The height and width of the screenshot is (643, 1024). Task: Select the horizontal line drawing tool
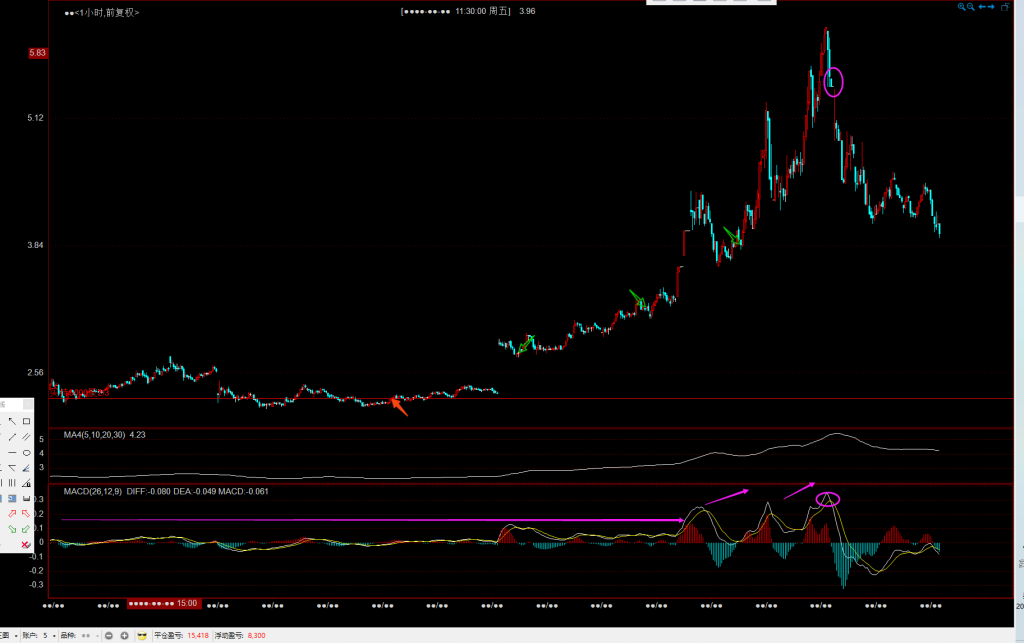point(11,452)
